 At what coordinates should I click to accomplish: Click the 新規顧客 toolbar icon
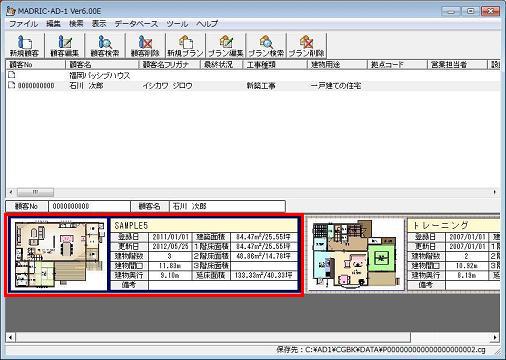[25, 46]
